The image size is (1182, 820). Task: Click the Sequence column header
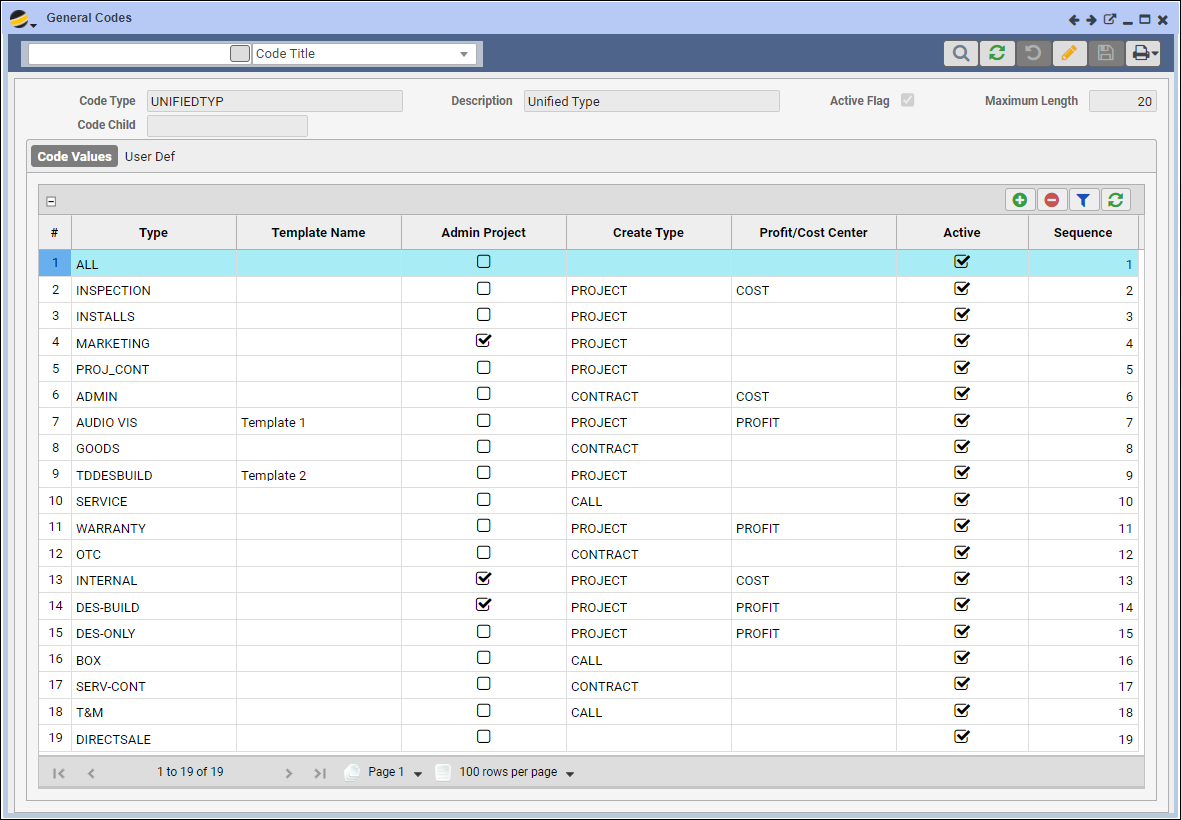tap(1082, 232)
